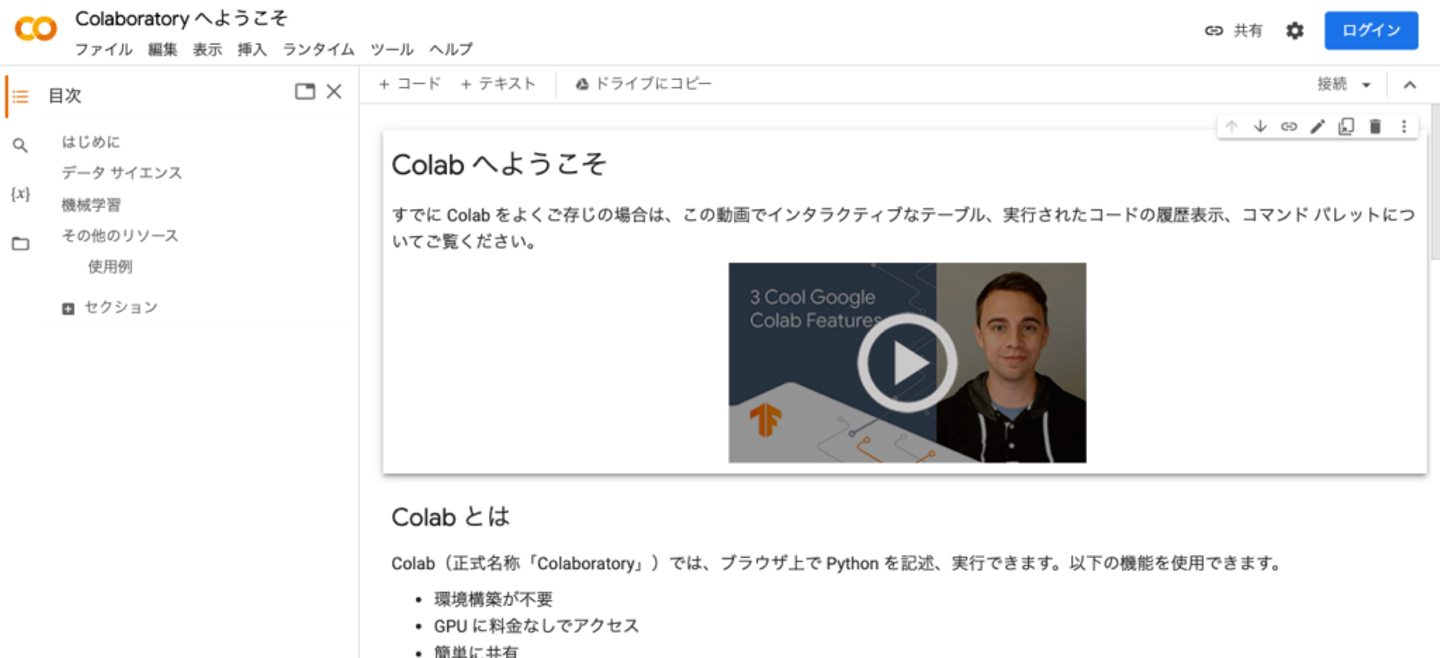
Task: Open settings gear icon
Action: pyautogui.click(x=1295, y=31)
